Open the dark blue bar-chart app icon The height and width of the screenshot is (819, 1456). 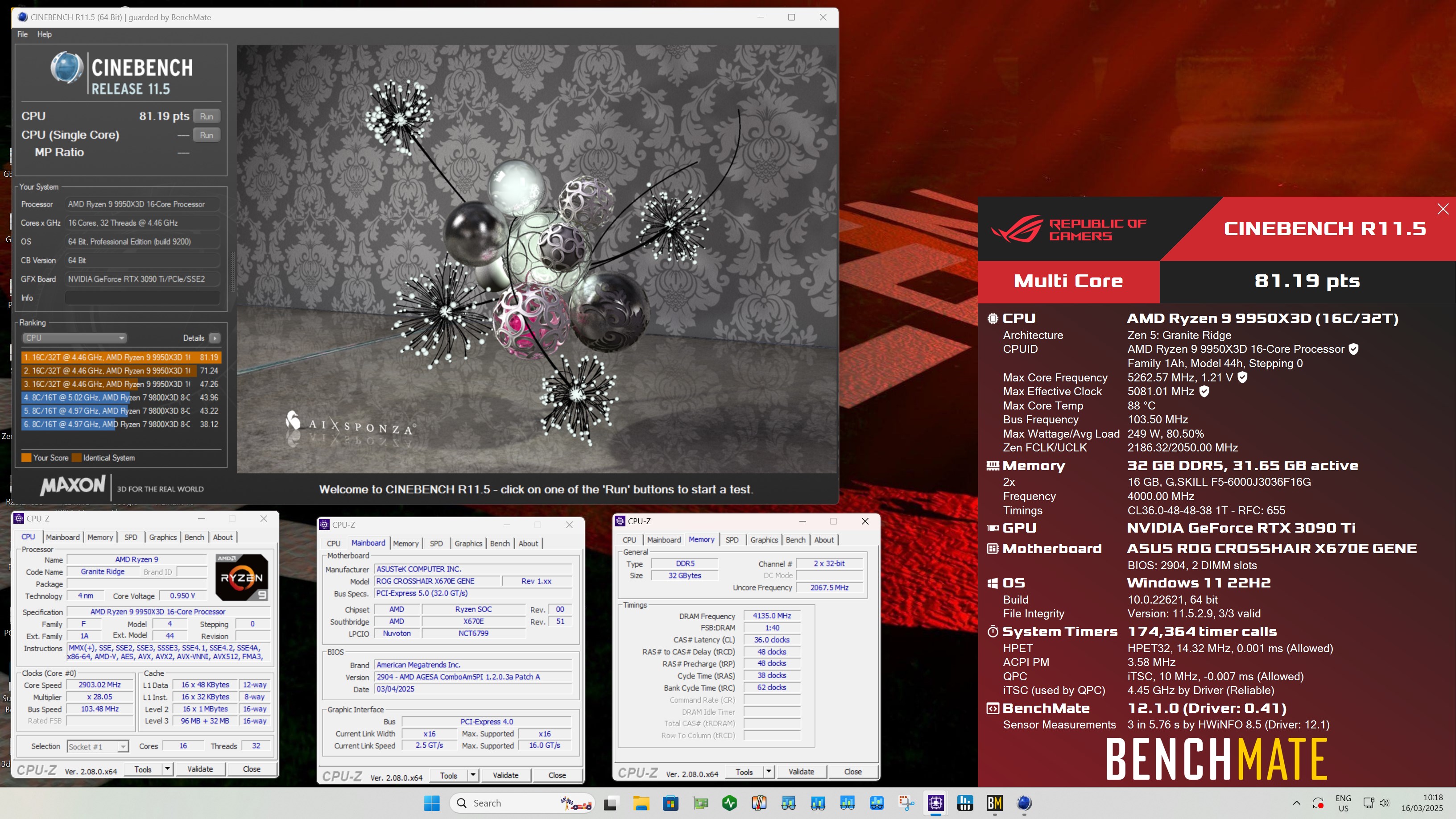coord(965,802)
